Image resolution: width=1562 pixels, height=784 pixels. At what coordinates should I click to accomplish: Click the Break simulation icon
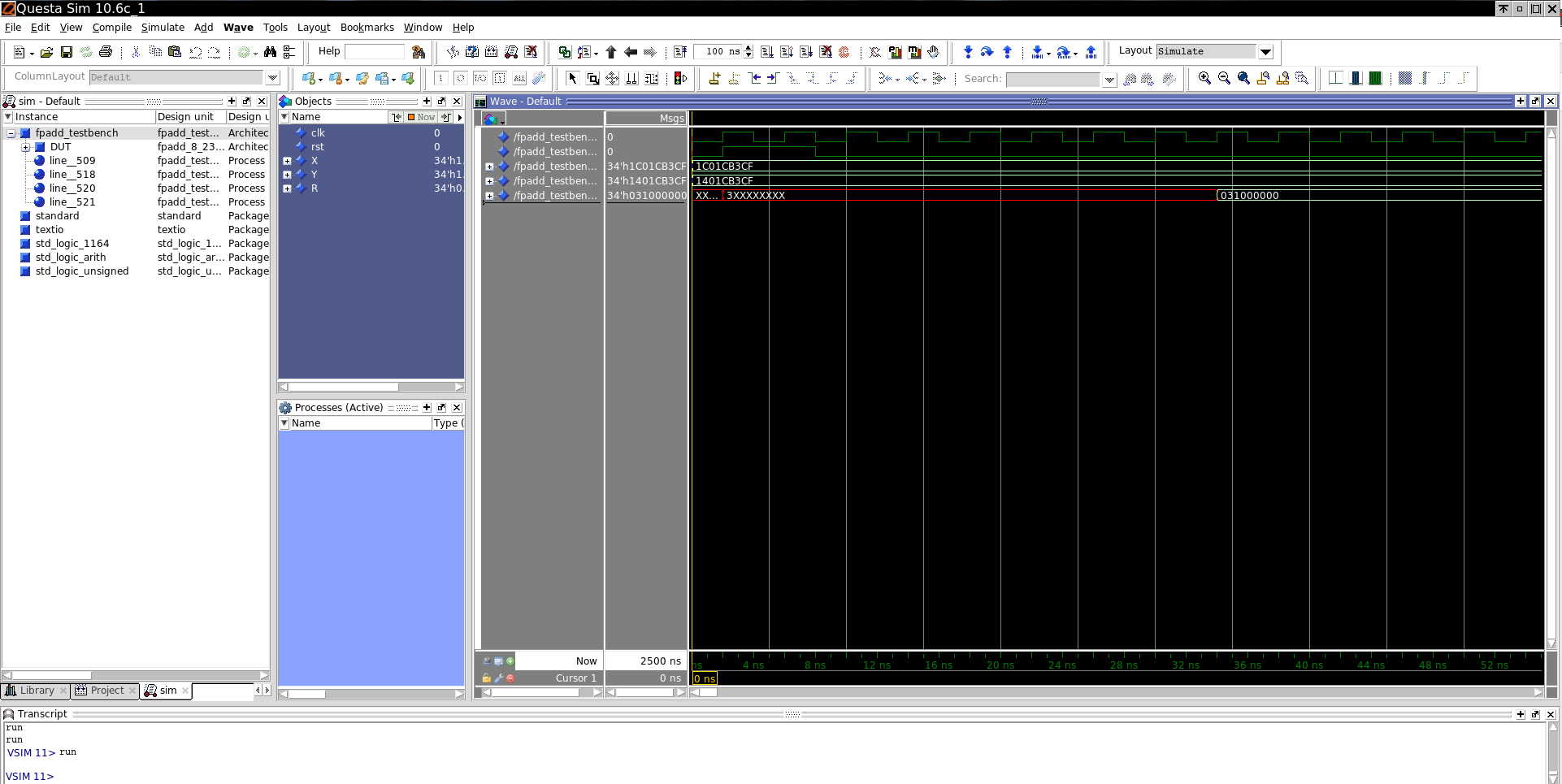(x=827, y=52)
